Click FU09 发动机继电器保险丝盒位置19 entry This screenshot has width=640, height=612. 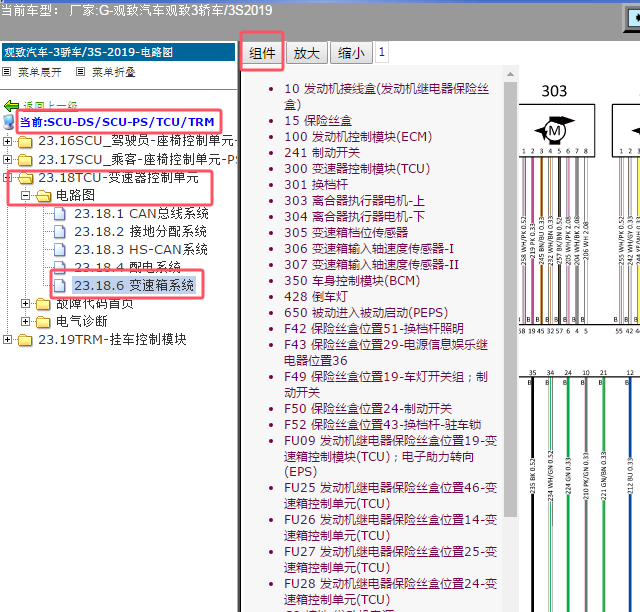(x=391, y=456)
